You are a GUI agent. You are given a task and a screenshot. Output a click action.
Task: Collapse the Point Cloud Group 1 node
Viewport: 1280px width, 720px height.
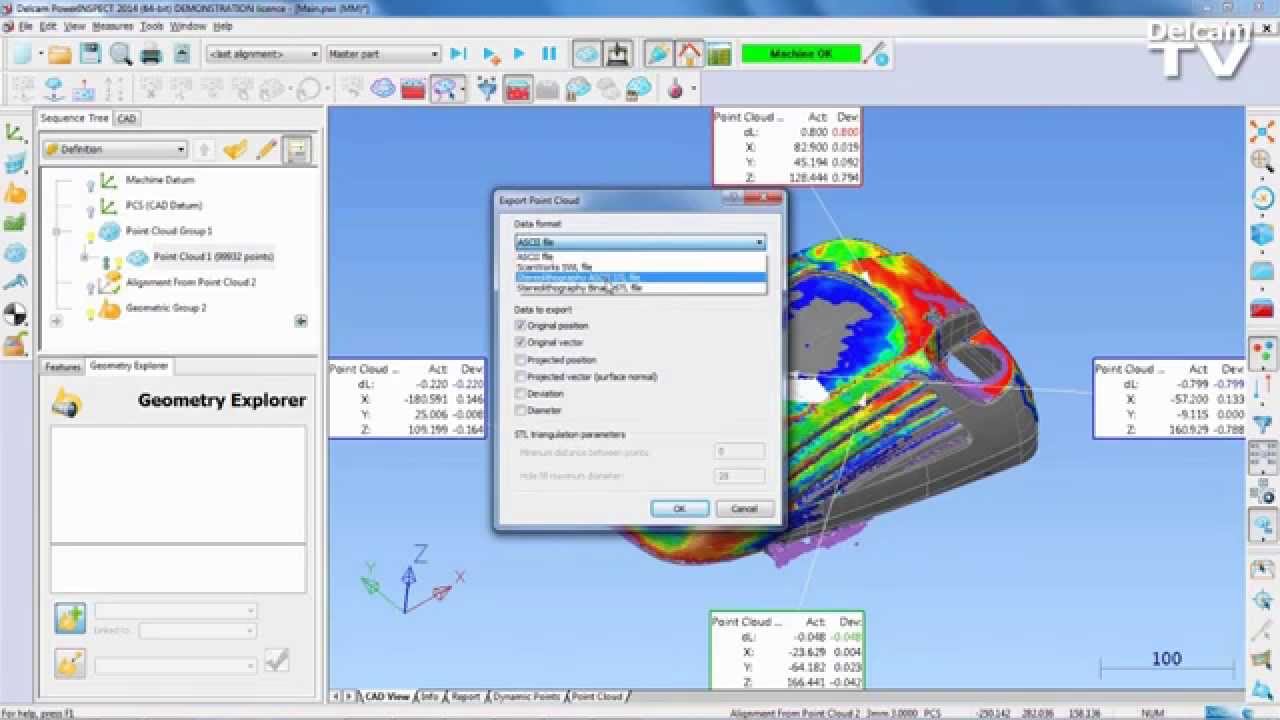[57, 231]
